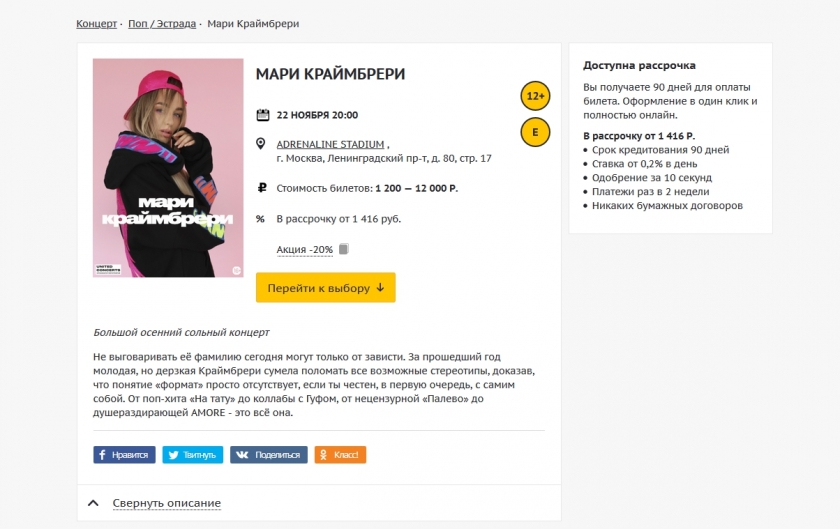Open the ADRENALINE STADIUM venue link

pos(330,144)
